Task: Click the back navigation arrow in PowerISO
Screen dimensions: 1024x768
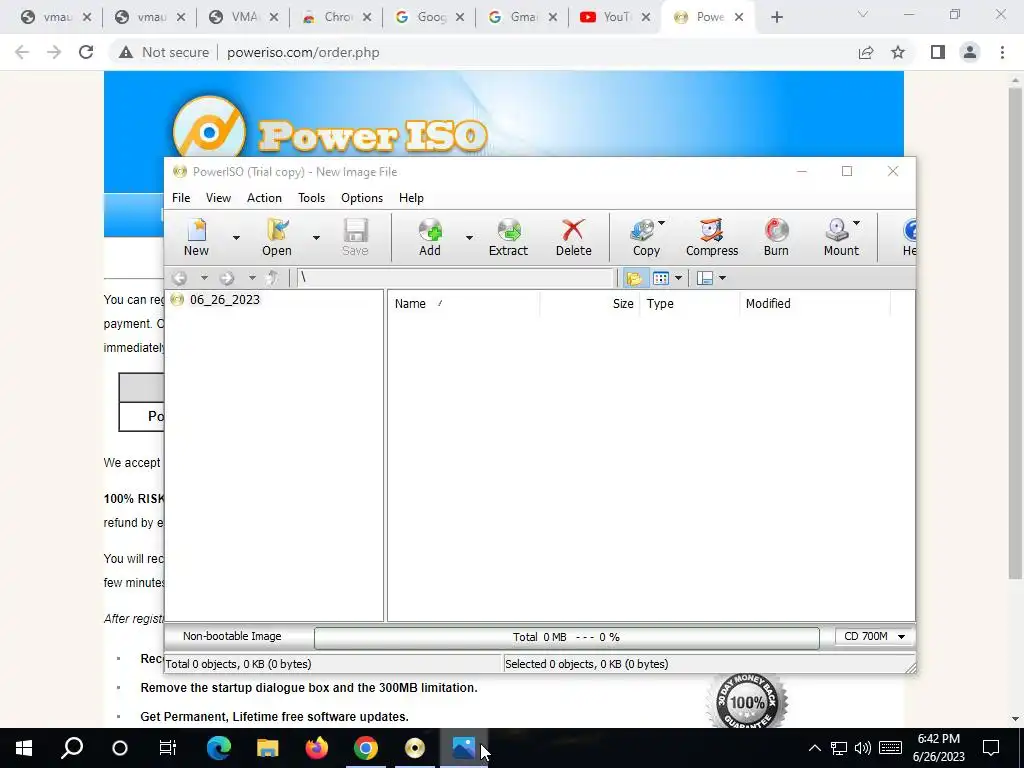Action: coord(180,278)
